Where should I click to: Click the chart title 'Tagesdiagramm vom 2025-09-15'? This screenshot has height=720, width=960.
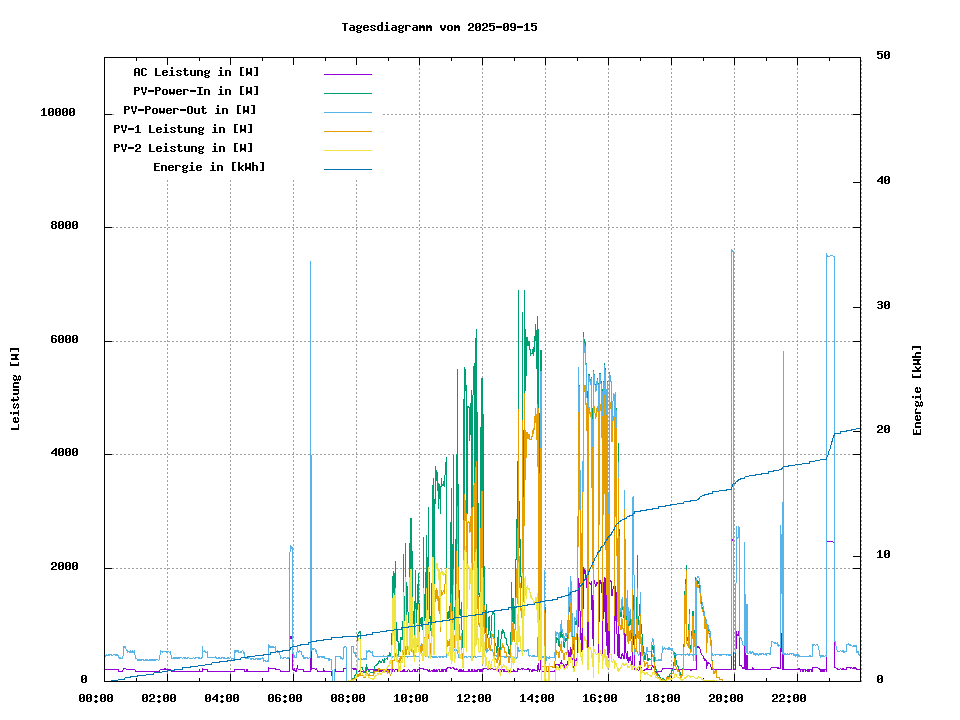tap(439, 27)
